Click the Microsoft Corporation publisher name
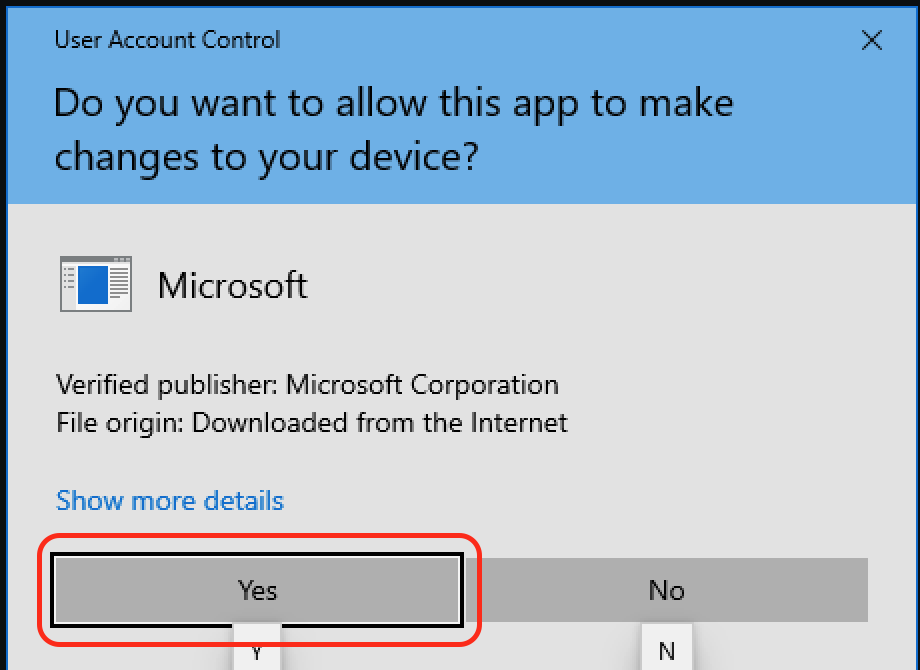The width and height of the screenshot is (920, 670). coord(422,385)
